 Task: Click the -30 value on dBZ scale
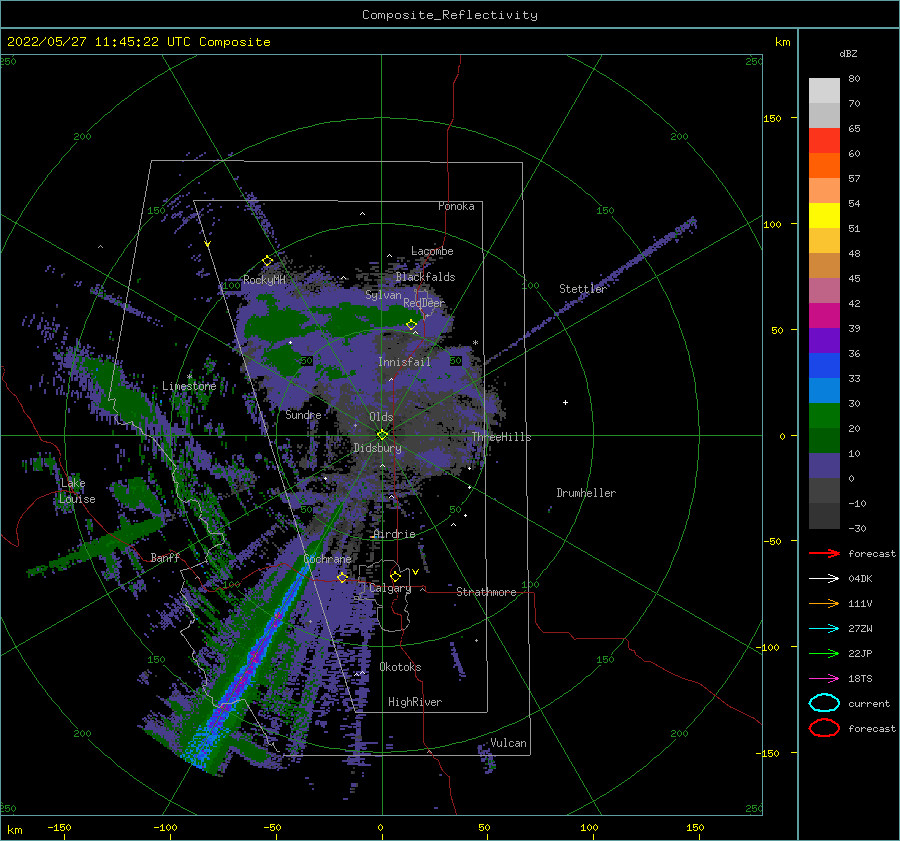(x=858, y=528)
